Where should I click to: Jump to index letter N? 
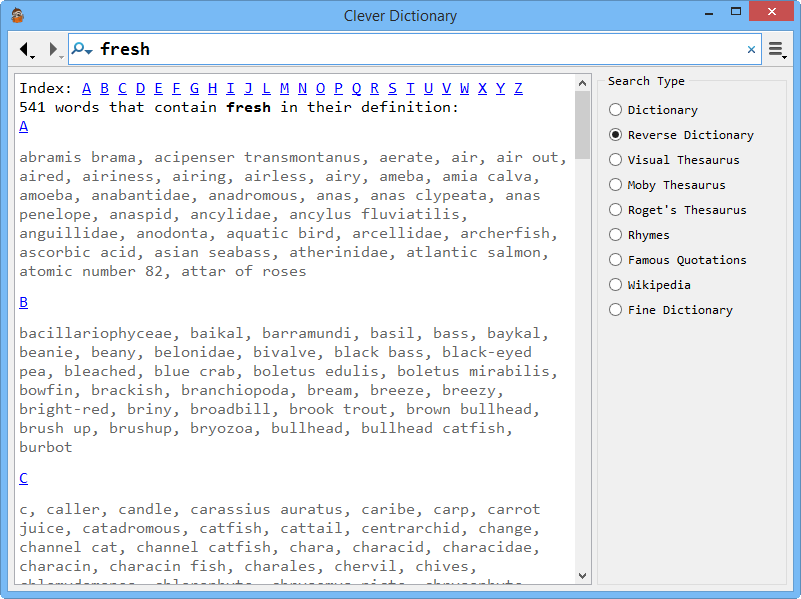(x=302, y=88)
